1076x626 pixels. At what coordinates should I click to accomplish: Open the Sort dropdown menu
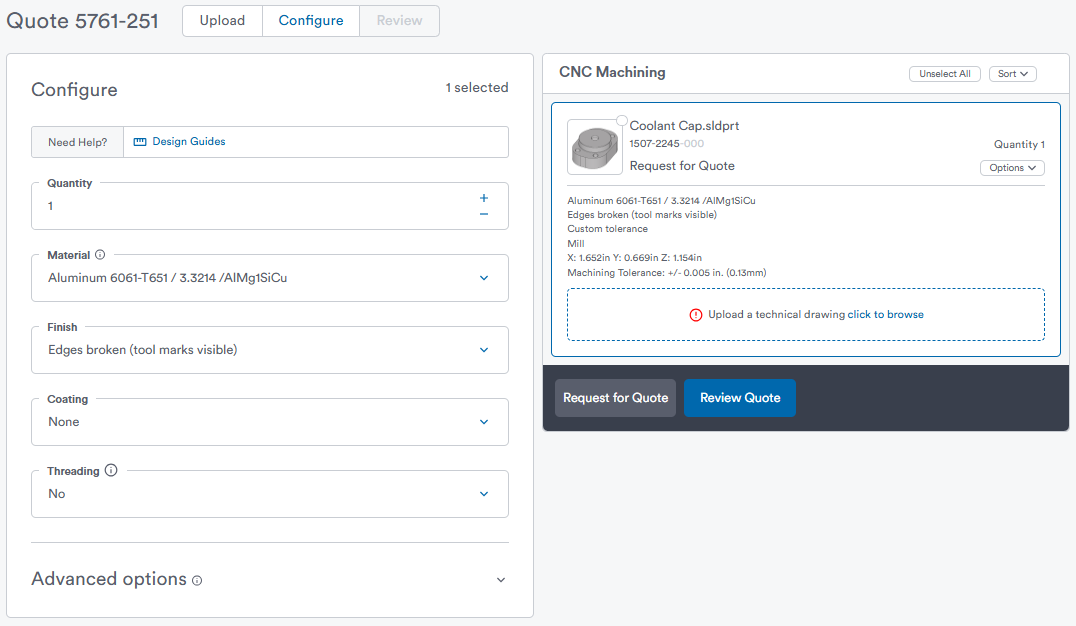(1012, 74)
